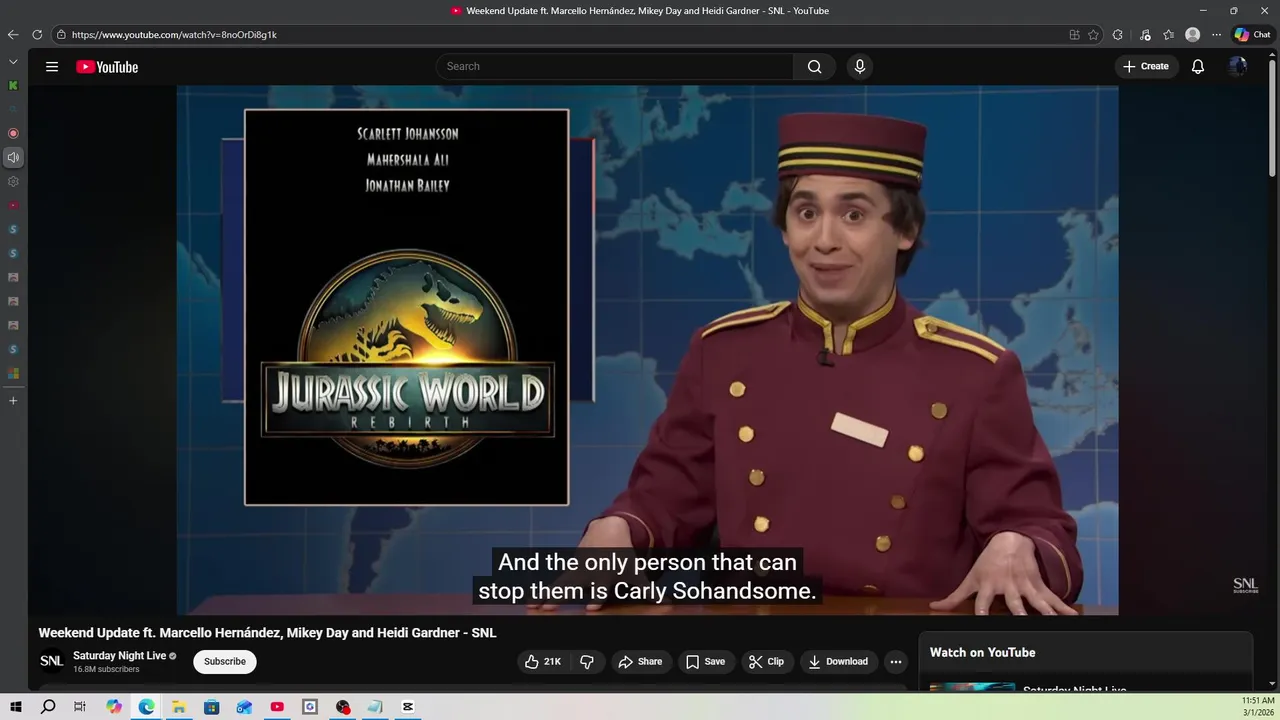
Task: Open the red YouTube taskbar app
Action: (277, 707)
